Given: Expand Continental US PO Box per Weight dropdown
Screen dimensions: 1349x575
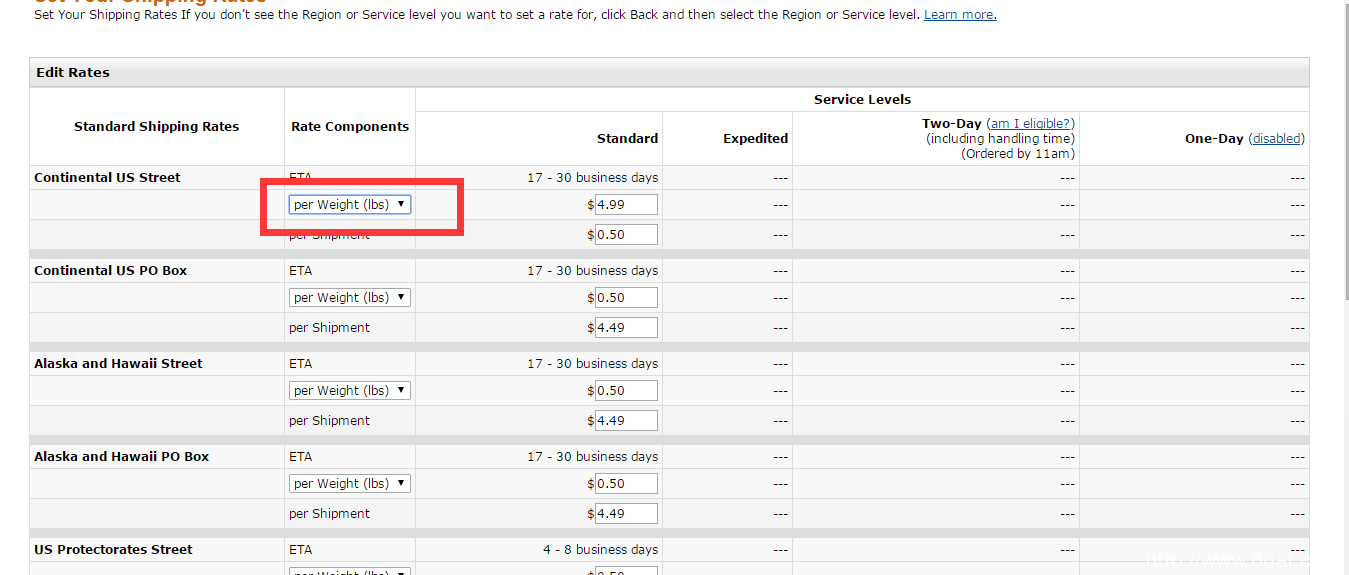Looking at the screenshot, I should pyautogui.click(x=350, y=297).
